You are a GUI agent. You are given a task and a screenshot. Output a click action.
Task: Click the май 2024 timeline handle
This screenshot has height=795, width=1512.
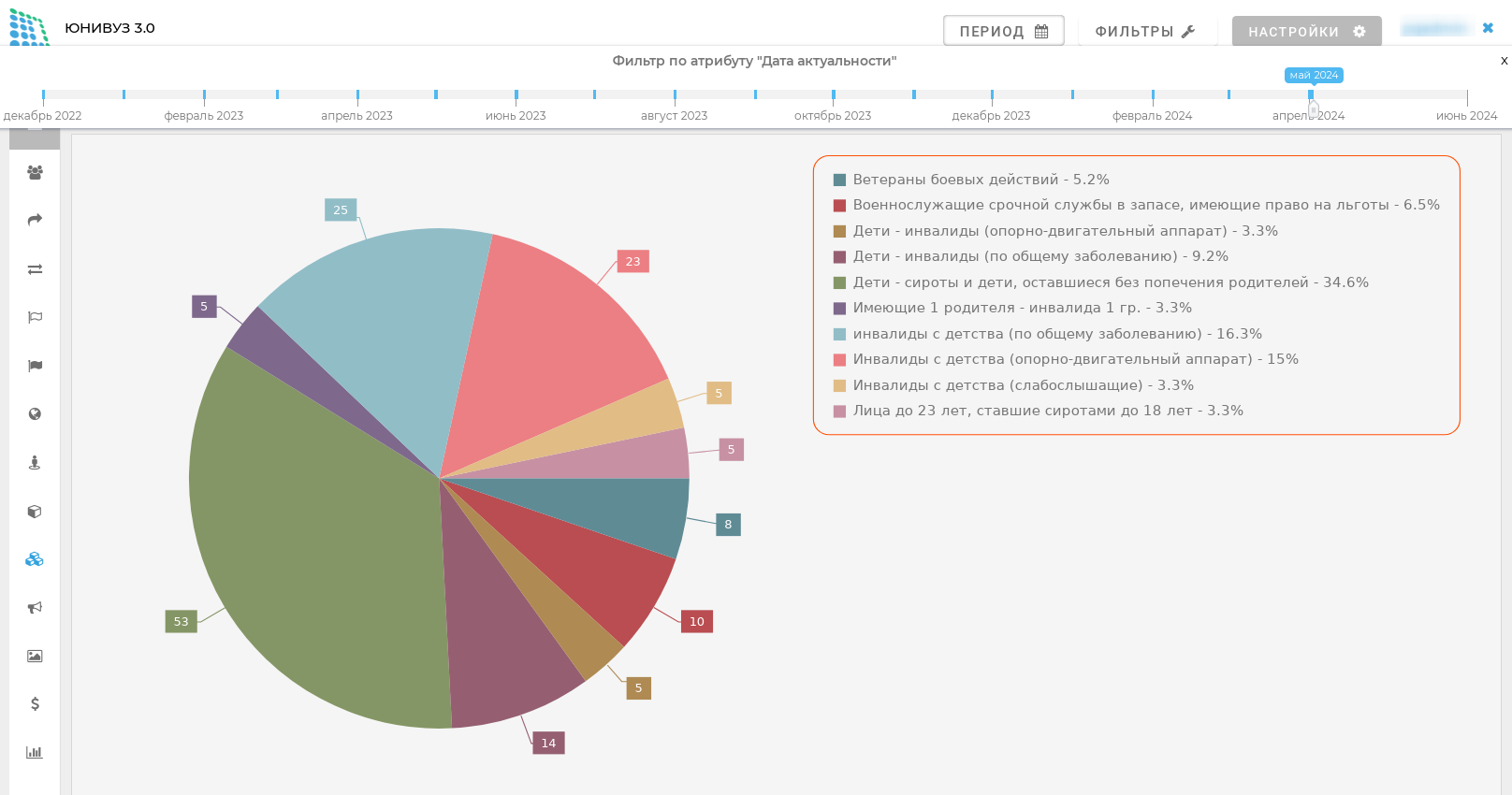(x=1313, y=108)
